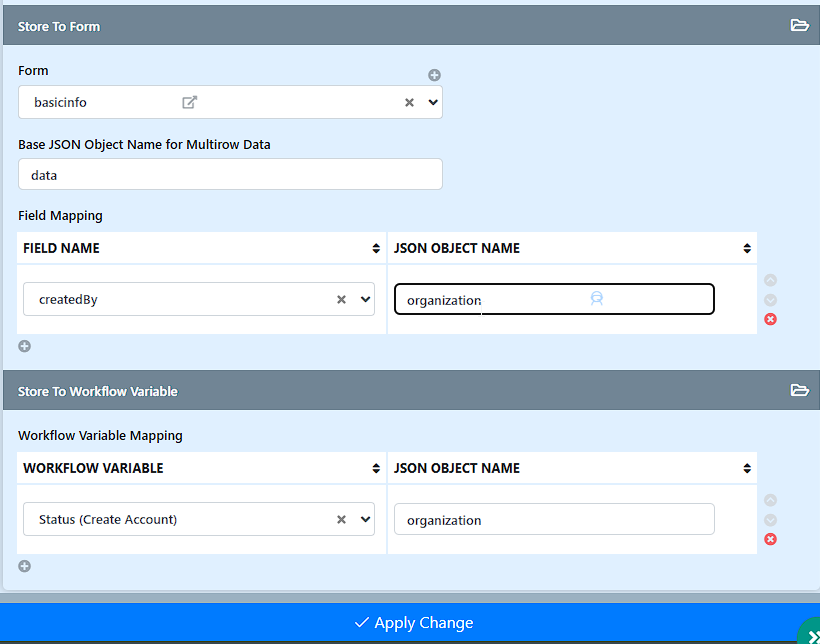
Task: Delete the Status workflow variable row
Action: pos(770,539)
